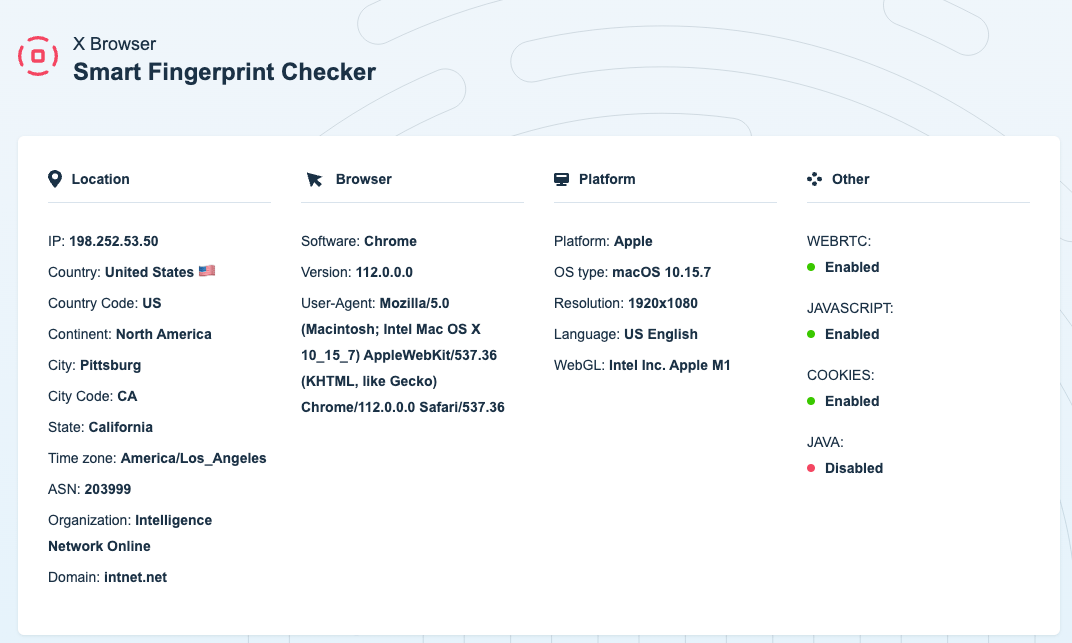The width and height of the screenshot is (1072, 643).
Task: Click the Platform monitor icon
Action: [561, 179]
